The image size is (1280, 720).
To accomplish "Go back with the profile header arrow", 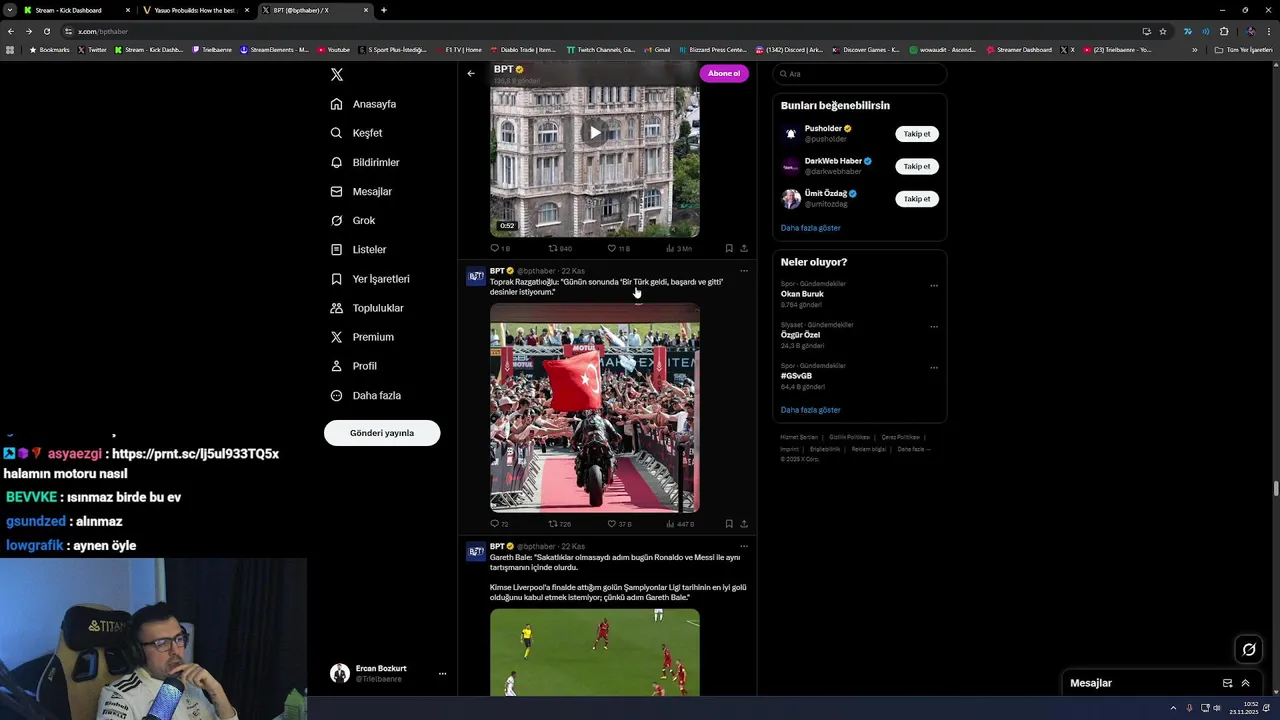I will 471,73.
